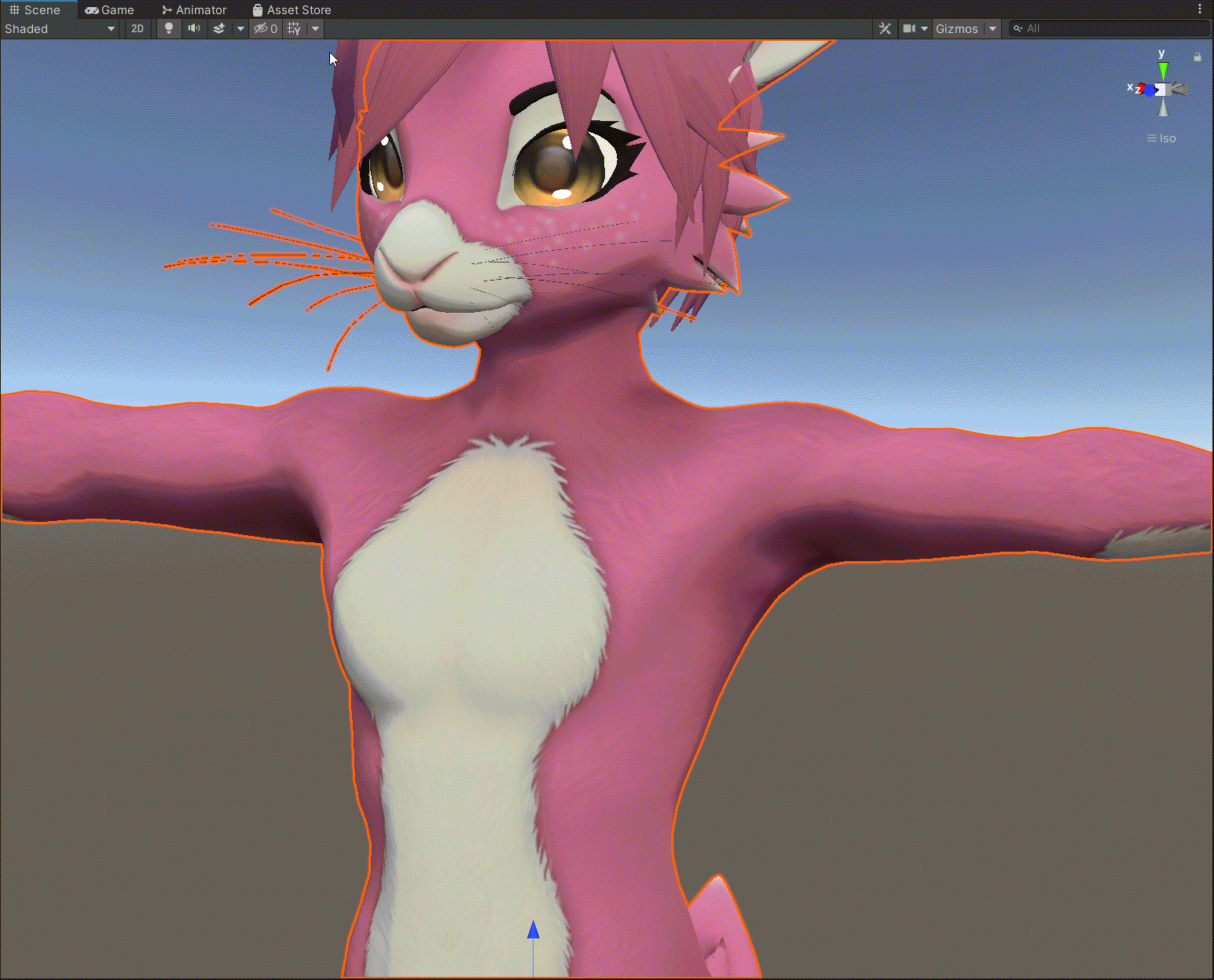Toggle the Iso projection label

click(1161, 138)
